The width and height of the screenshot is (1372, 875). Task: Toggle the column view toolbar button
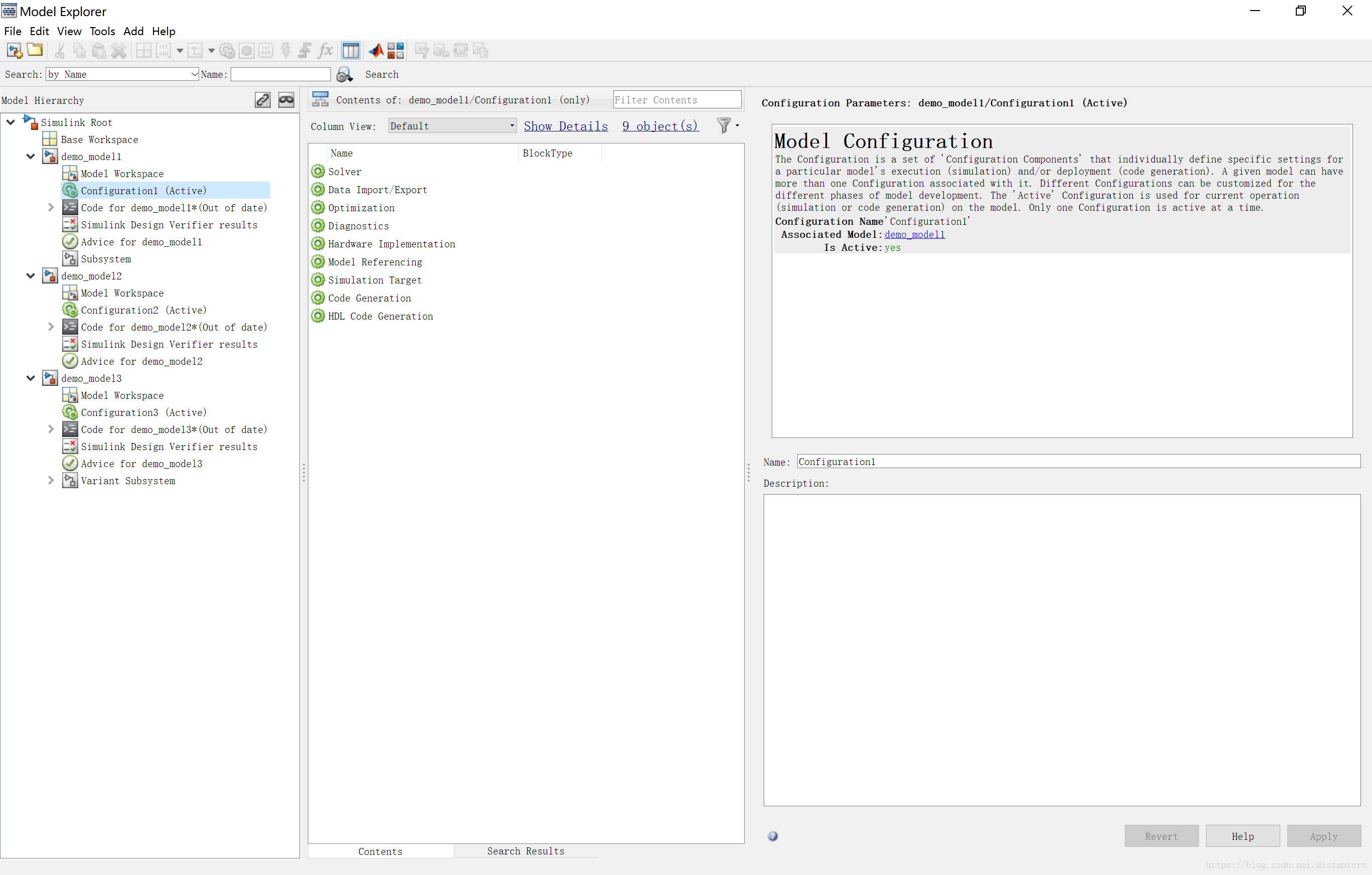351,51
